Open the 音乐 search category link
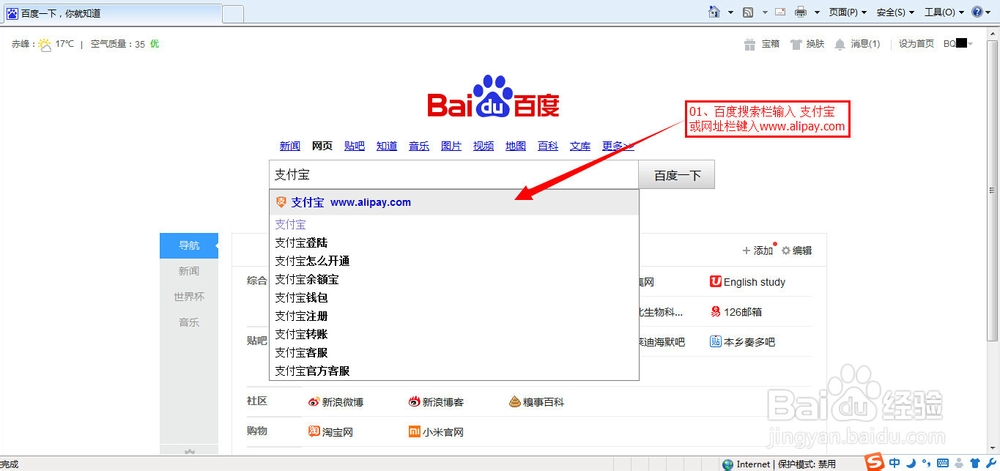This screenshot has height=471, width=1000. [419, 146]
